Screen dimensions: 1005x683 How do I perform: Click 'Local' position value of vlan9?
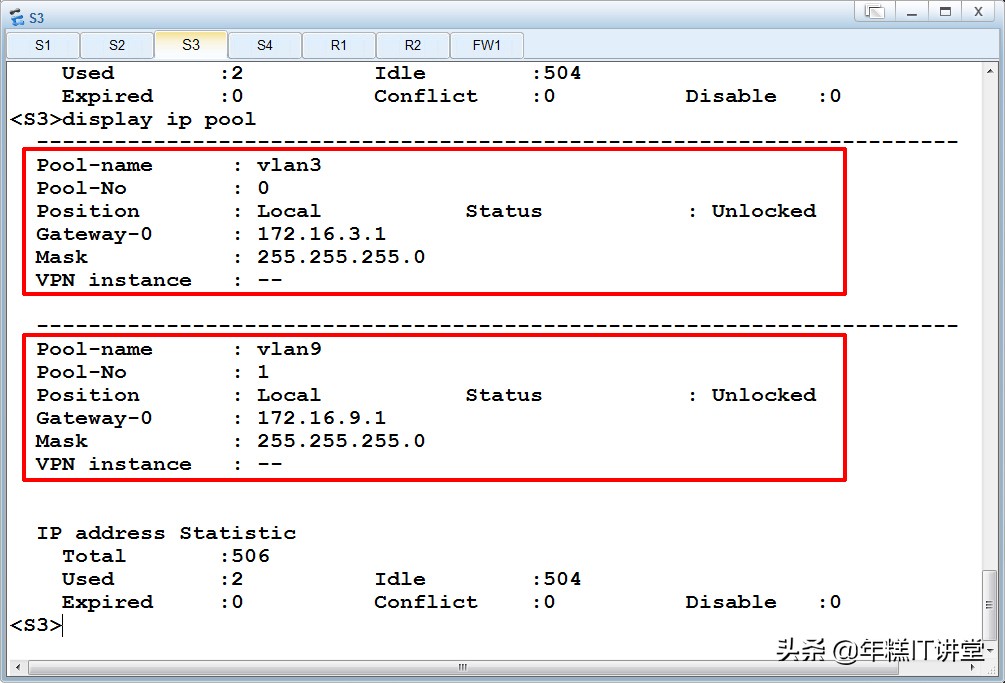point(288,395)
